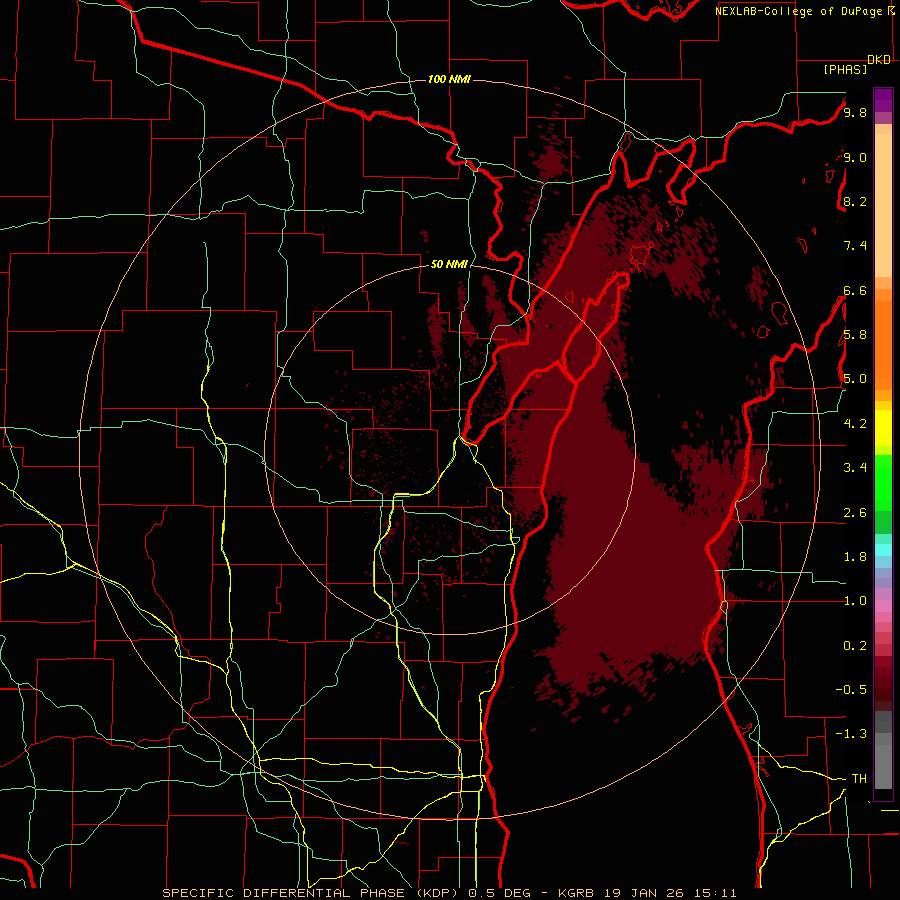Viewport: 900px width, 900px height.
Task: Select the 8.2 value on the color scale
Action: coord(855,201)
